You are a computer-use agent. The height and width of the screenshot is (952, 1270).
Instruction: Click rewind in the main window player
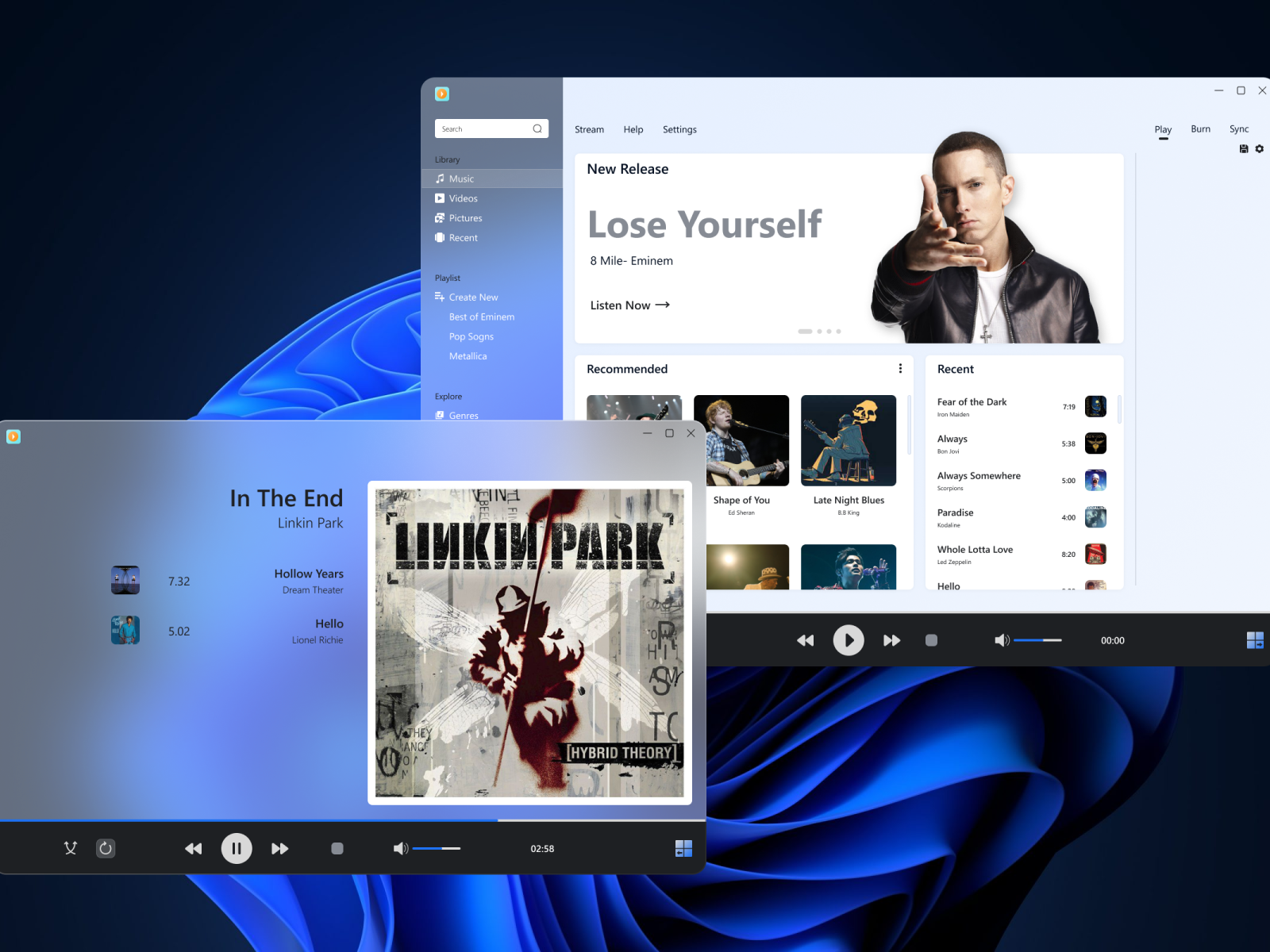[805, 640]
